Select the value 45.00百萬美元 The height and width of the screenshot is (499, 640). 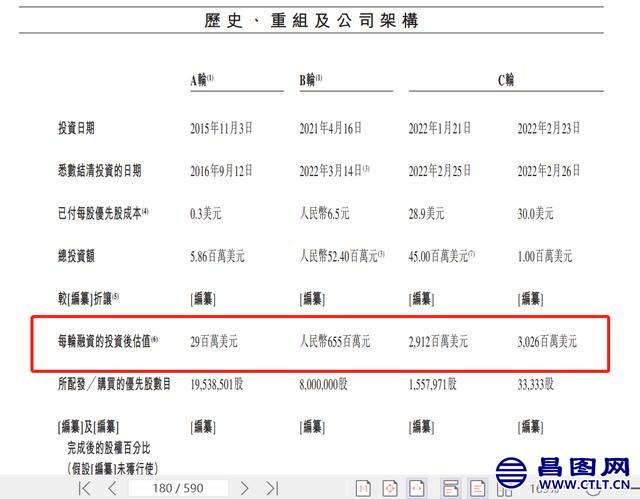coord(438,256)
